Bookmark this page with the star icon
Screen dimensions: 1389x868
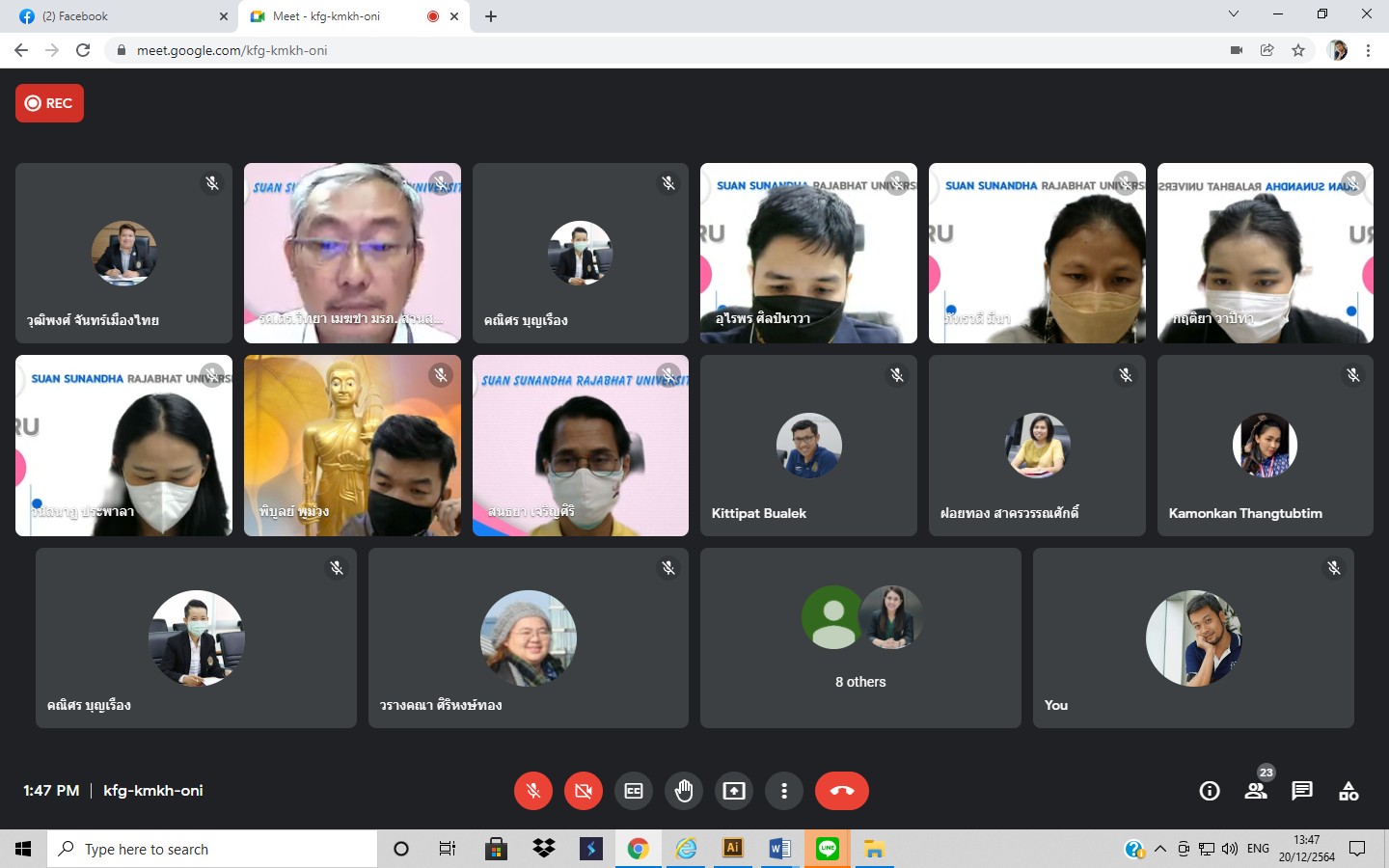(1298, 50)
